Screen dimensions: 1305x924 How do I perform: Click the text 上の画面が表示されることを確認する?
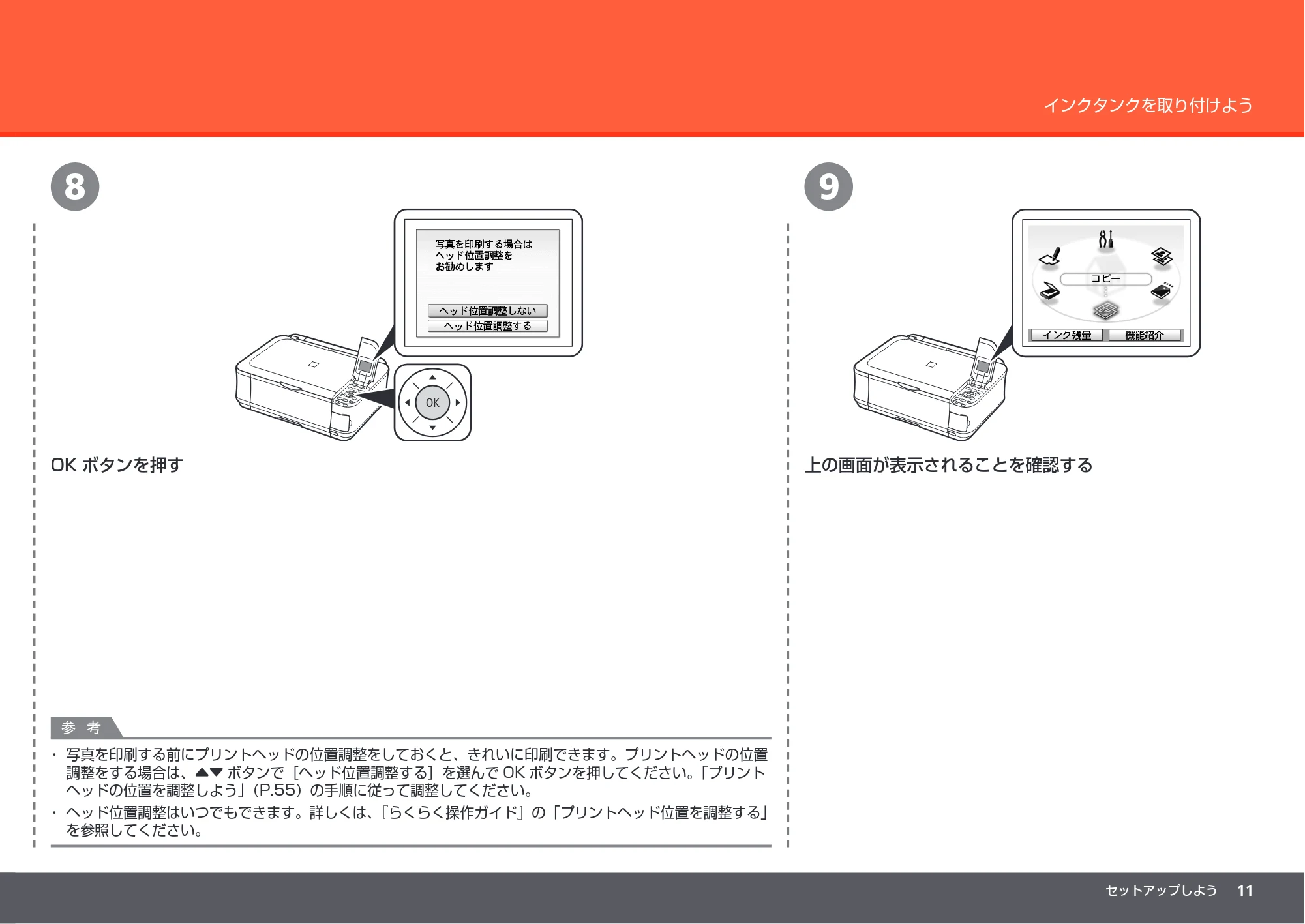948,465
